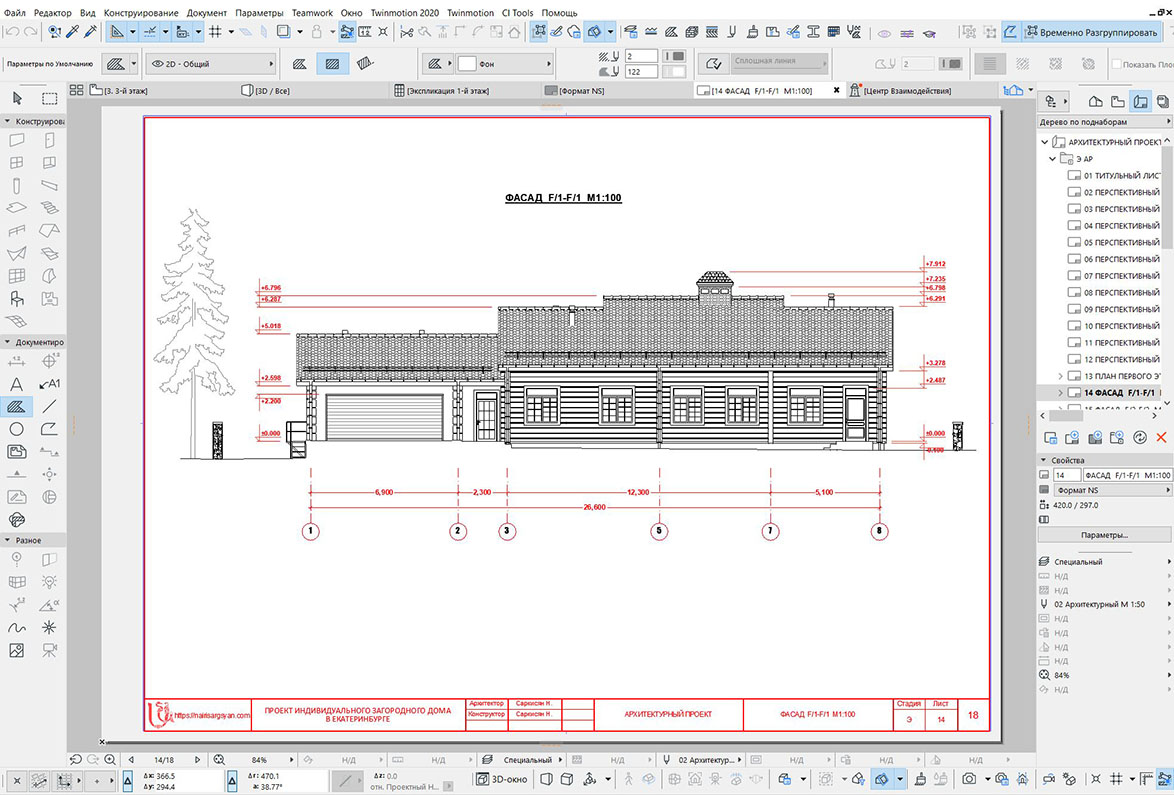The width and height of the screenshot is (1174, 795).
Task: Select the Text tool in Document toolbox
Action: [16, 384]
